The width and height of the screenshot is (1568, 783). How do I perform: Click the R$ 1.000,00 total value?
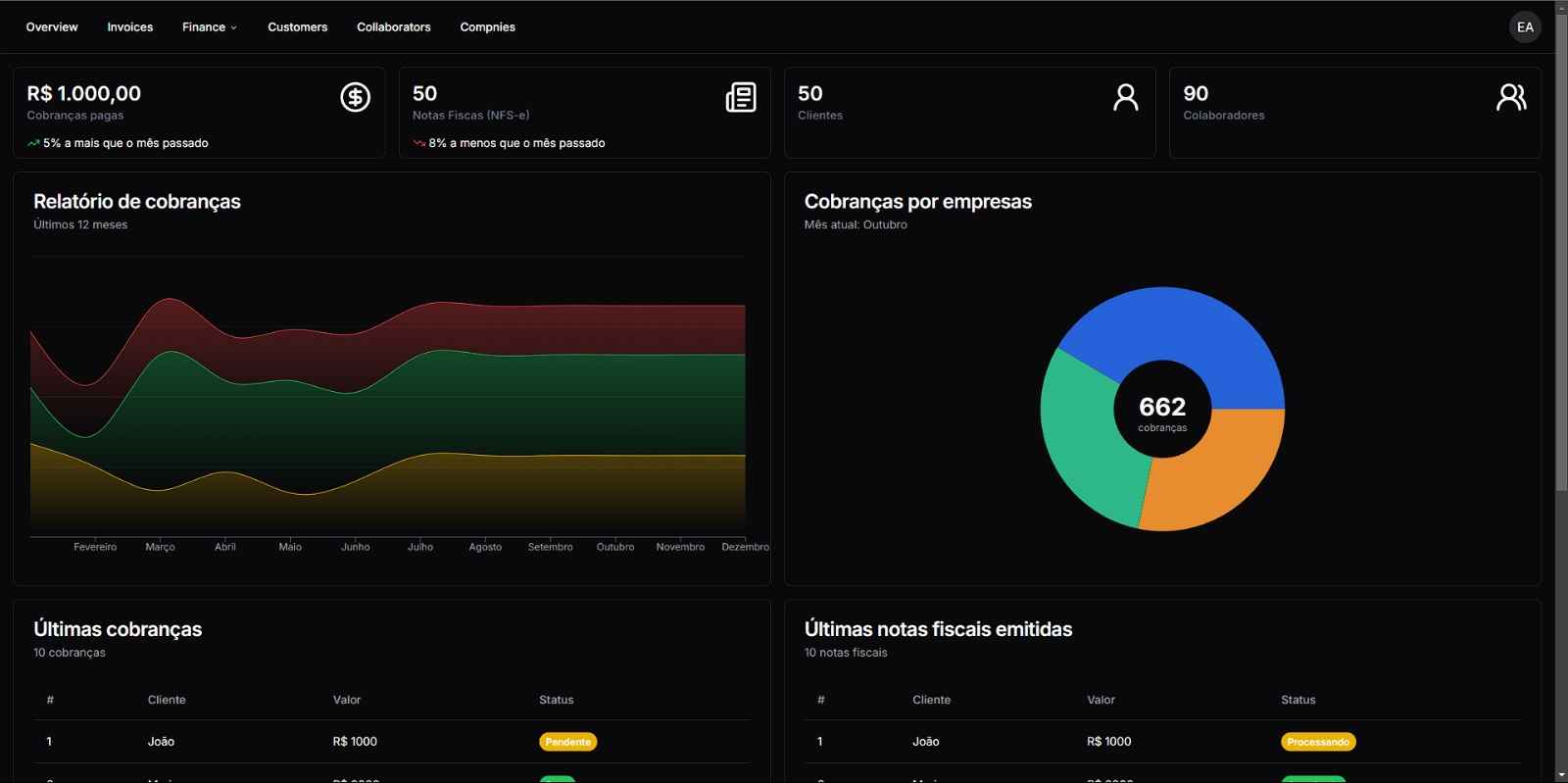pyautogui.click(x=83, y=94)
